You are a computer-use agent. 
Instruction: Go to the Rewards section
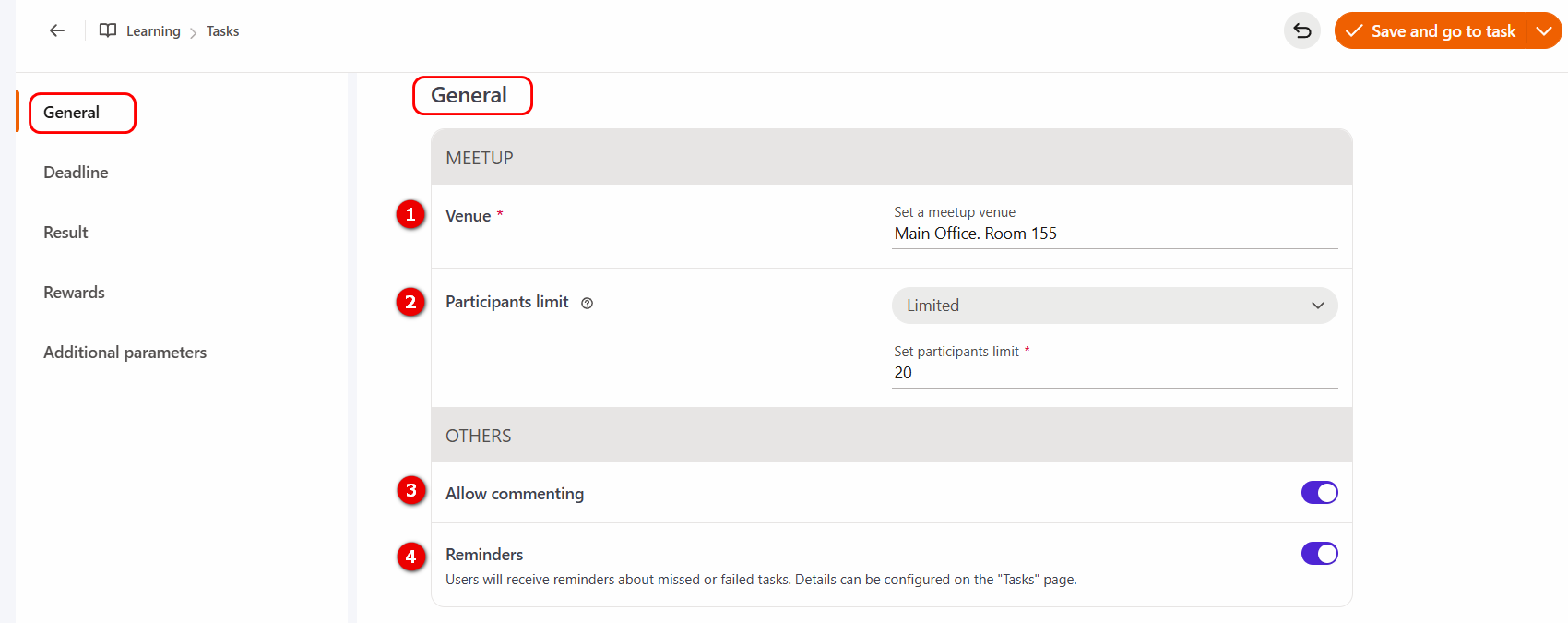pos(74,293)
